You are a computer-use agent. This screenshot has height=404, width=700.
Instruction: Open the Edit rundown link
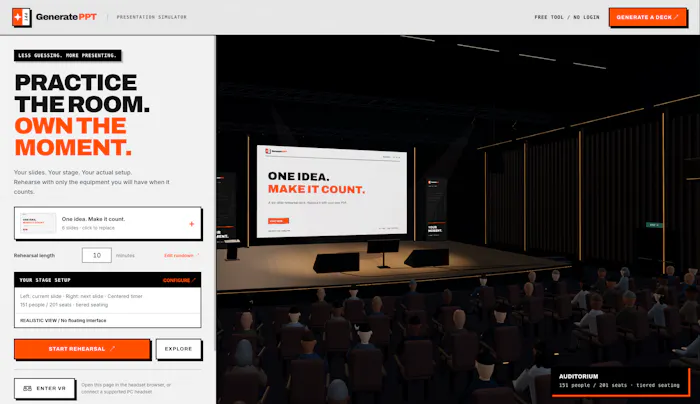tap(181, 256)
